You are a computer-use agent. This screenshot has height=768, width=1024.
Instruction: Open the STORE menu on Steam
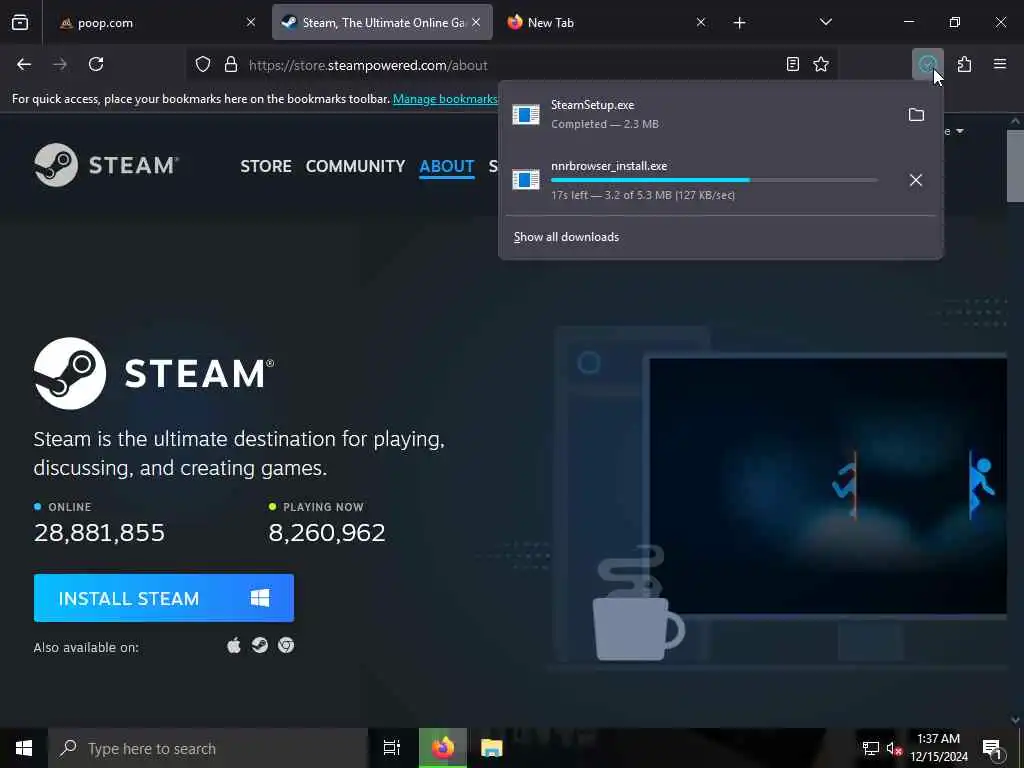pyautogui.click(x=266, y=167)
